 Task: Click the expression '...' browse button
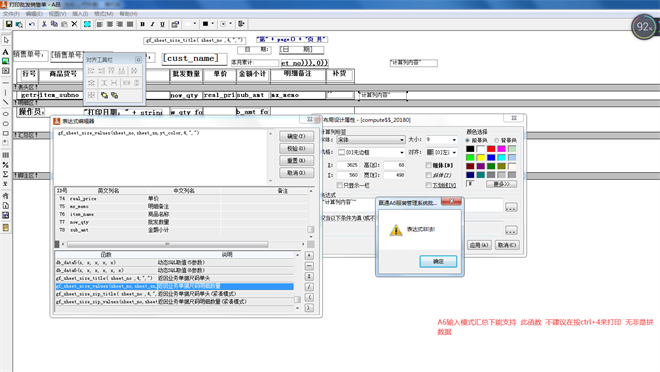click(511, 207)
